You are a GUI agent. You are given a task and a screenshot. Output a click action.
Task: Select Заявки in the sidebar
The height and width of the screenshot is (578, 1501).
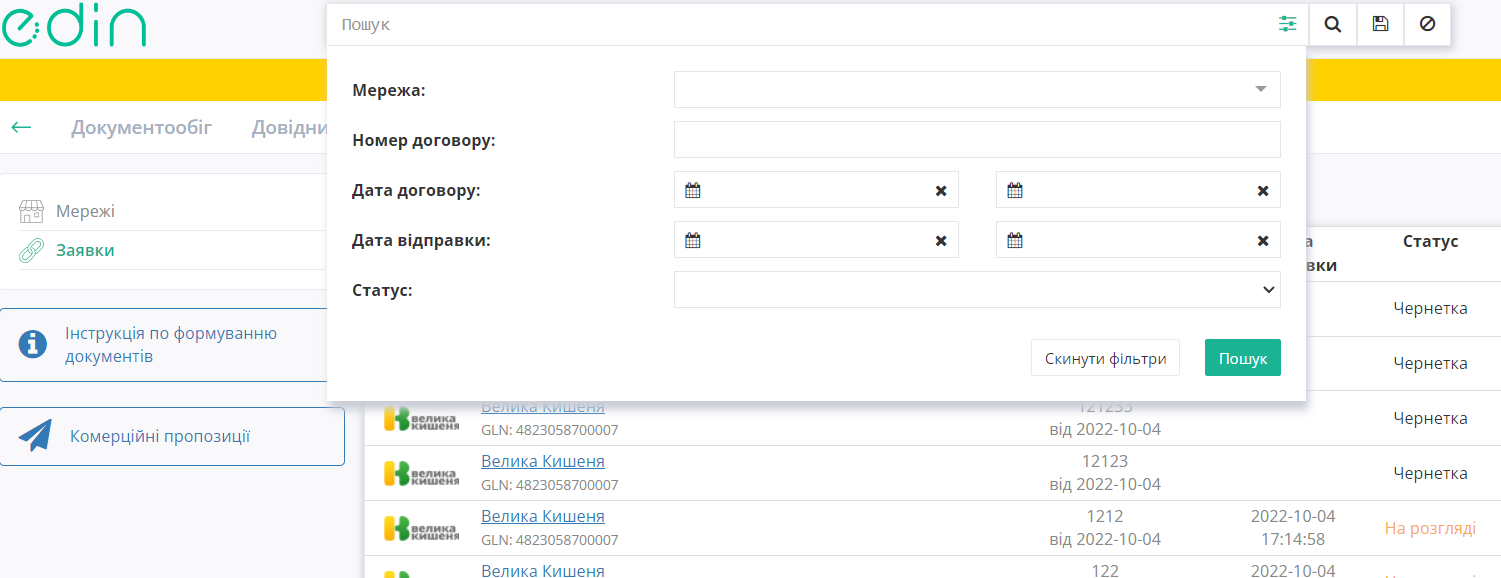point(85,250)
